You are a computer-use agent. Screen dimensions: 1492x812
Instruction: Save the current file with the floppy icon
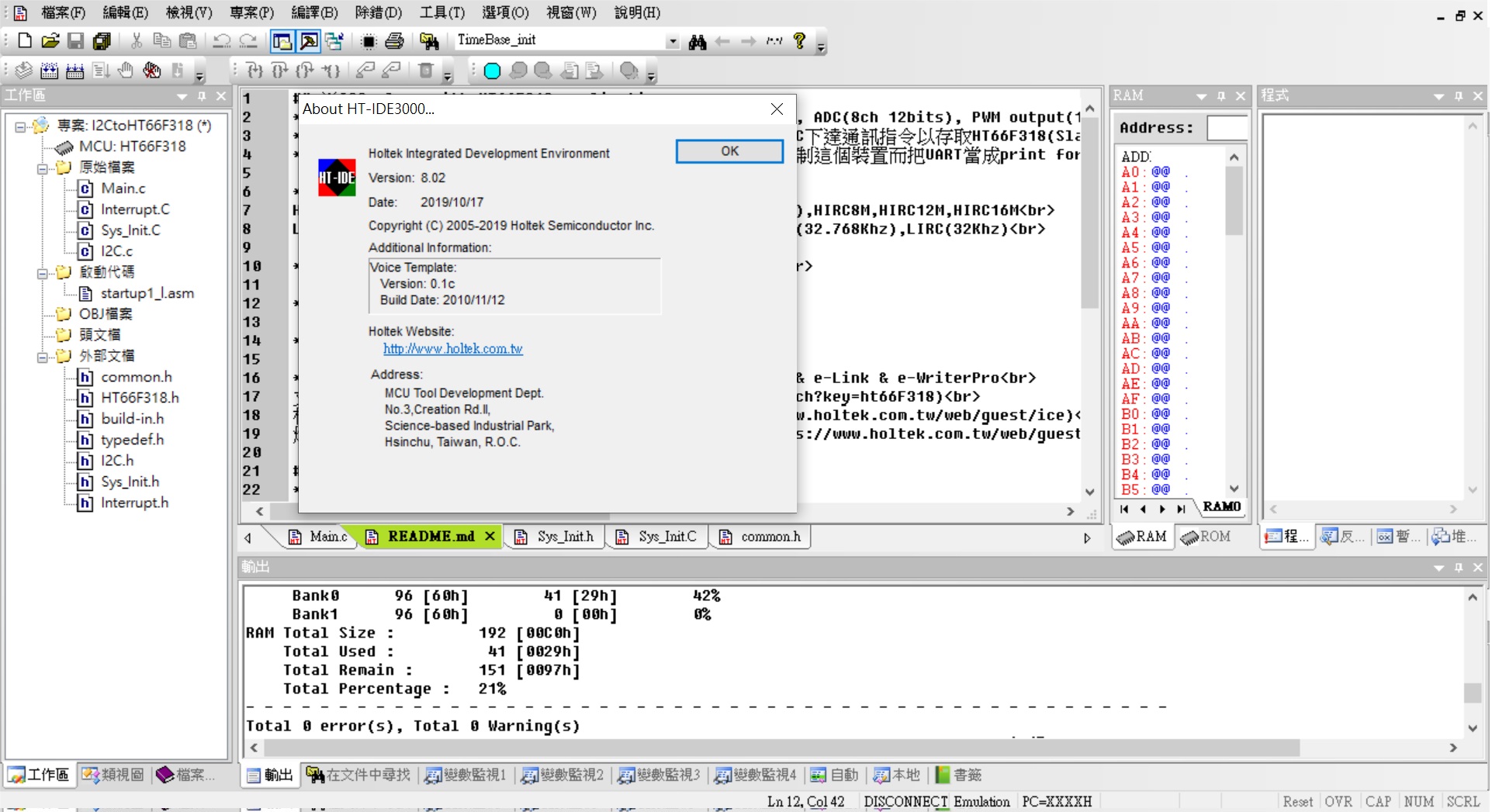[x=75, y=41]
